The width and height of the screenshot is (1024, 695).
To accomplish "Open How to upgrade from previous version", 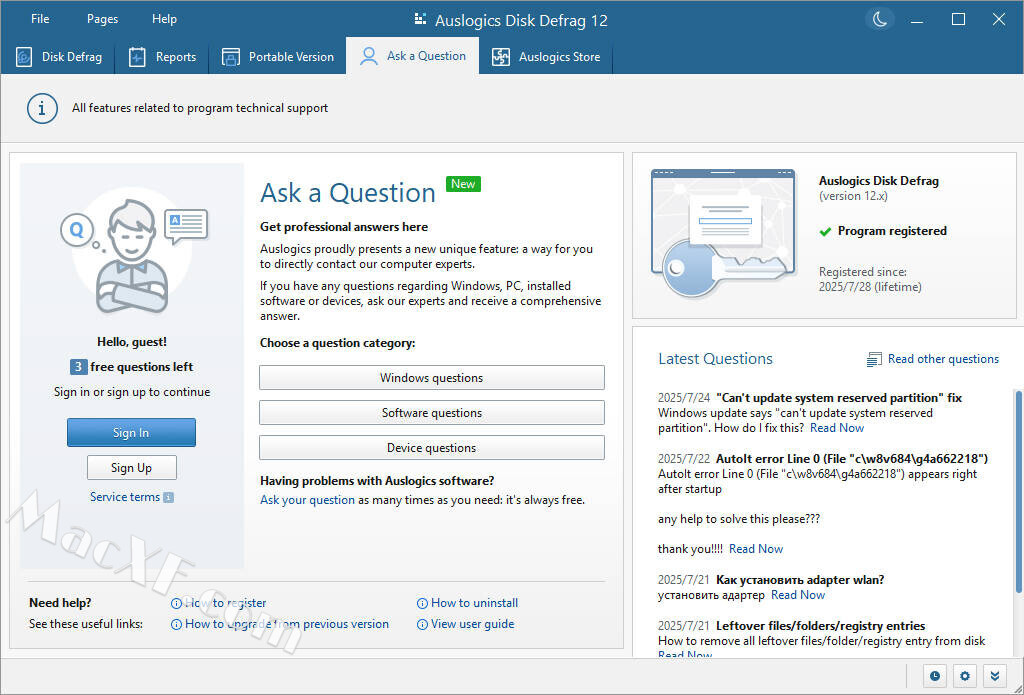I will [x=287, y=624].
